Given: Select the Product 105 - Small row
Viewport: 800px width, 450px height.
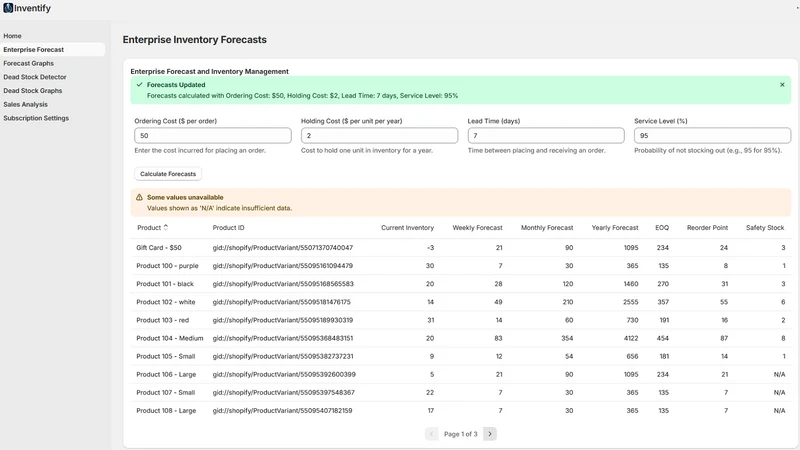Looking at the screenshot, I should coord(461,356).
